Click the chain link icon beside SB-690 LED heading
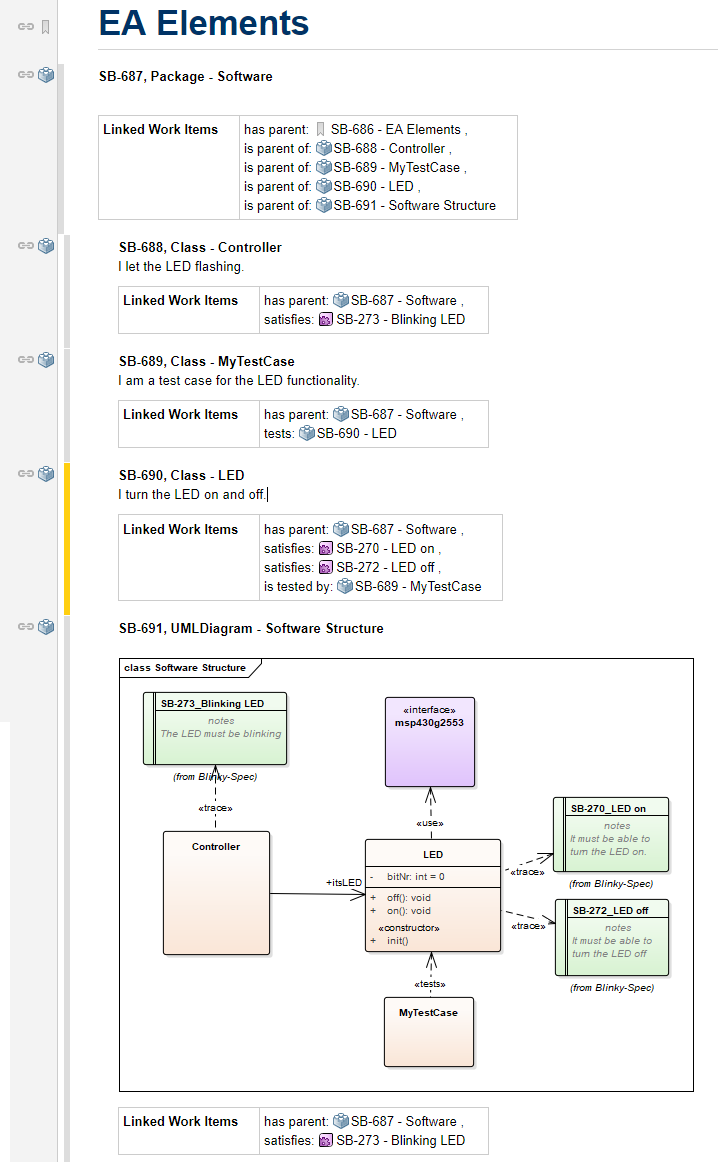Image resolution: width=718 pixels, height=1162 pixels. 26,474
